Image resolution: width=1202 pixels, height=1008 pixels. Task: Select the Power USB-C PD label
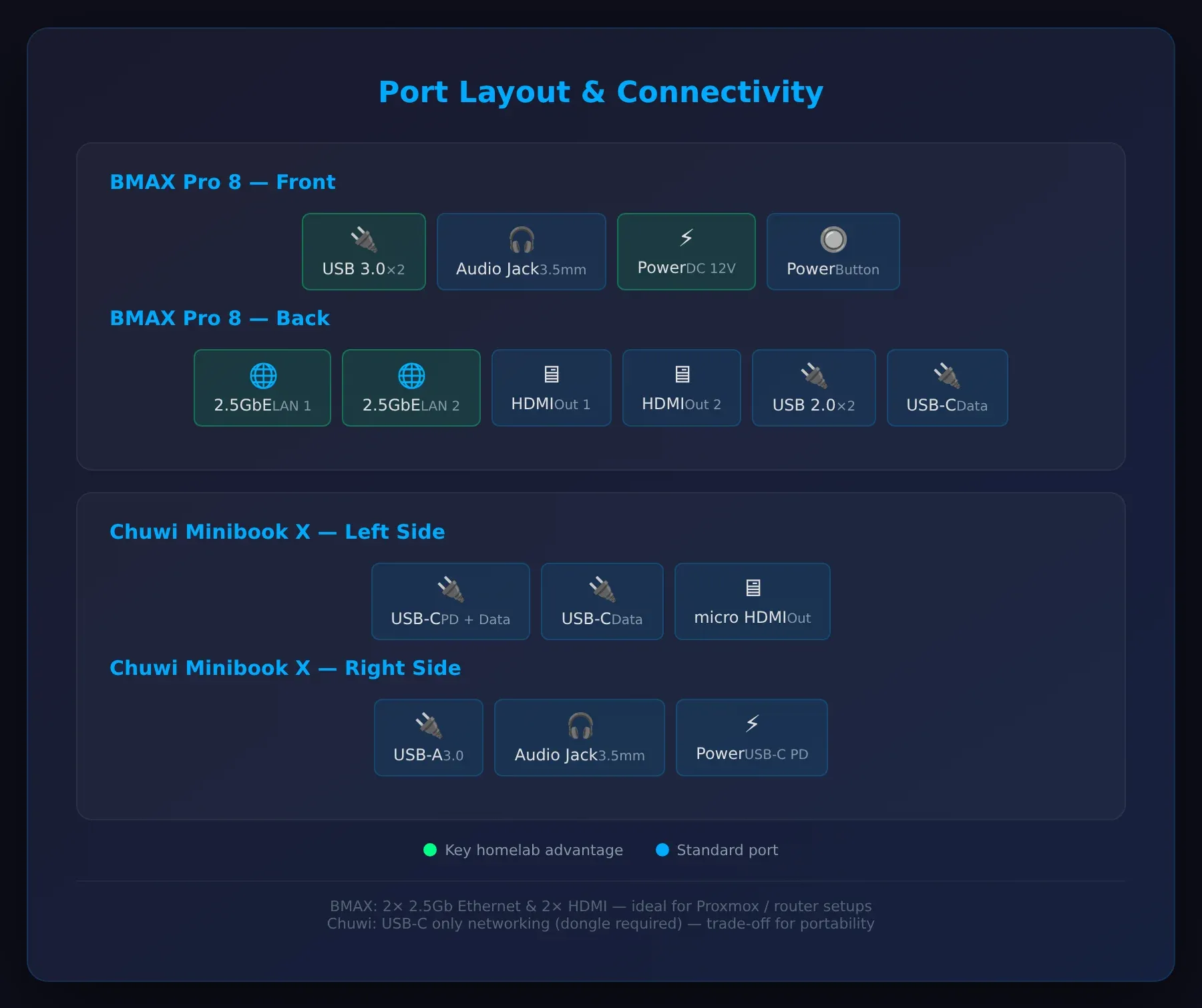753,754
